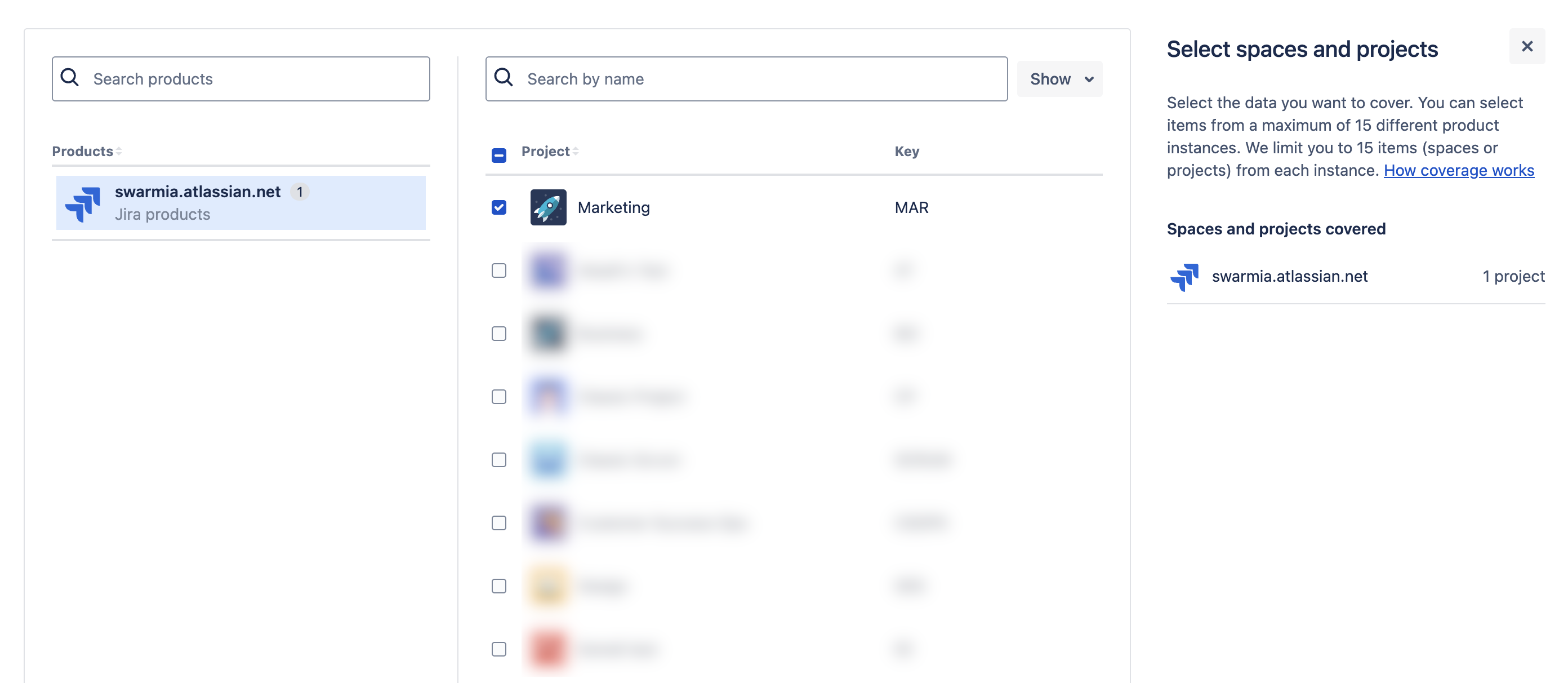The height and width of the screenshot is (683, 1568).
Task: Click the Jira logo beside swarmia.atlassian.net in Products
Action: click(83, 203)
